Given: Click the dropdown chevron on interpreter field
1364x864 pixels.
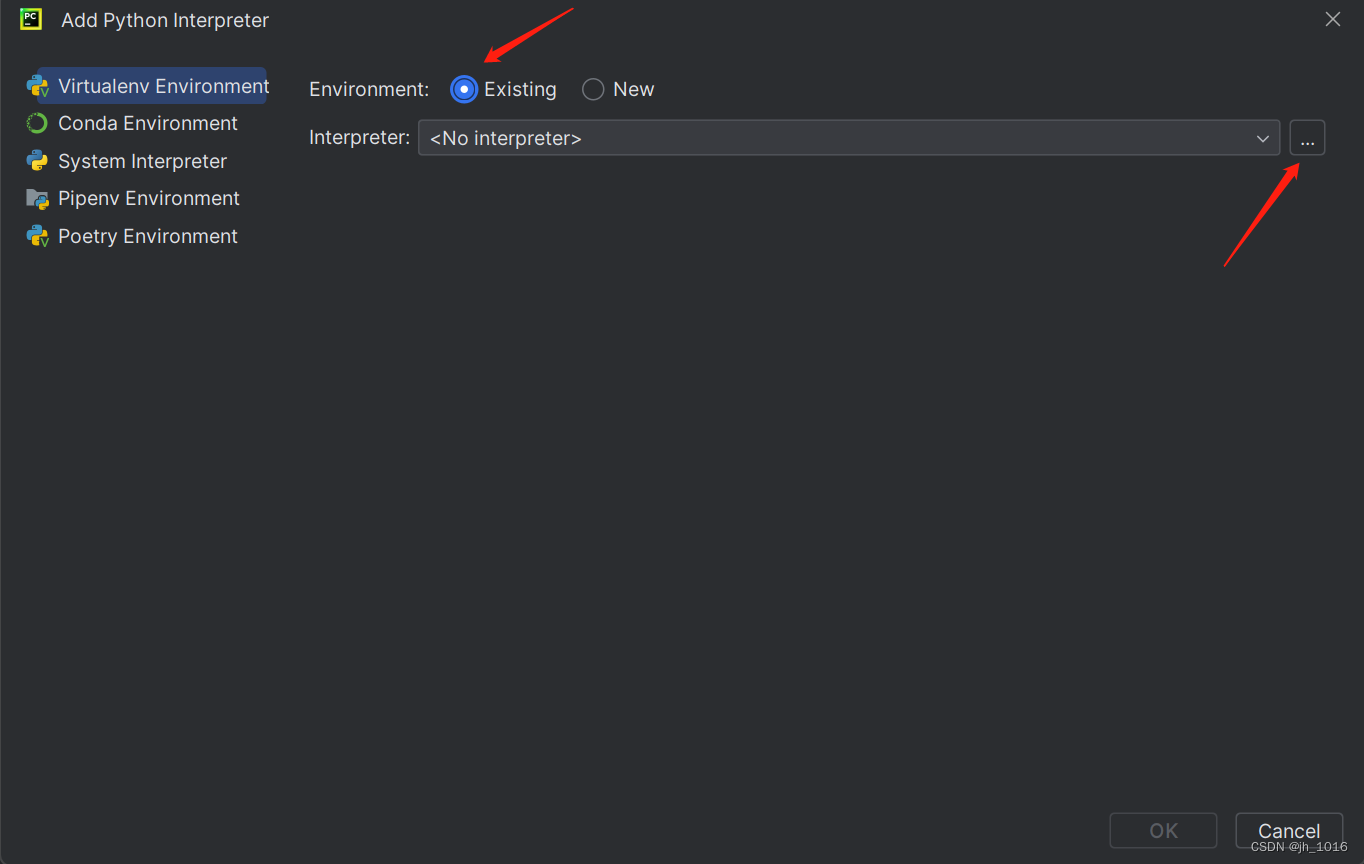Looking at the screenshot, I should pos(1261,138).
